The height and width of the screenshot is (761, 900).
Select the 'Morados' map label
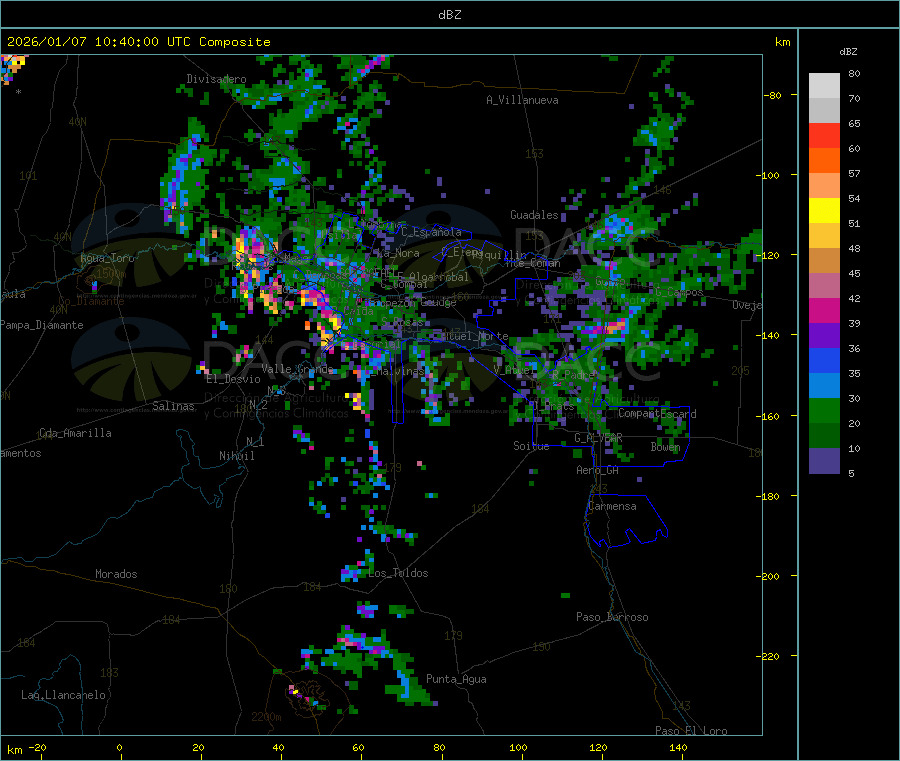[x=116, y=574]
